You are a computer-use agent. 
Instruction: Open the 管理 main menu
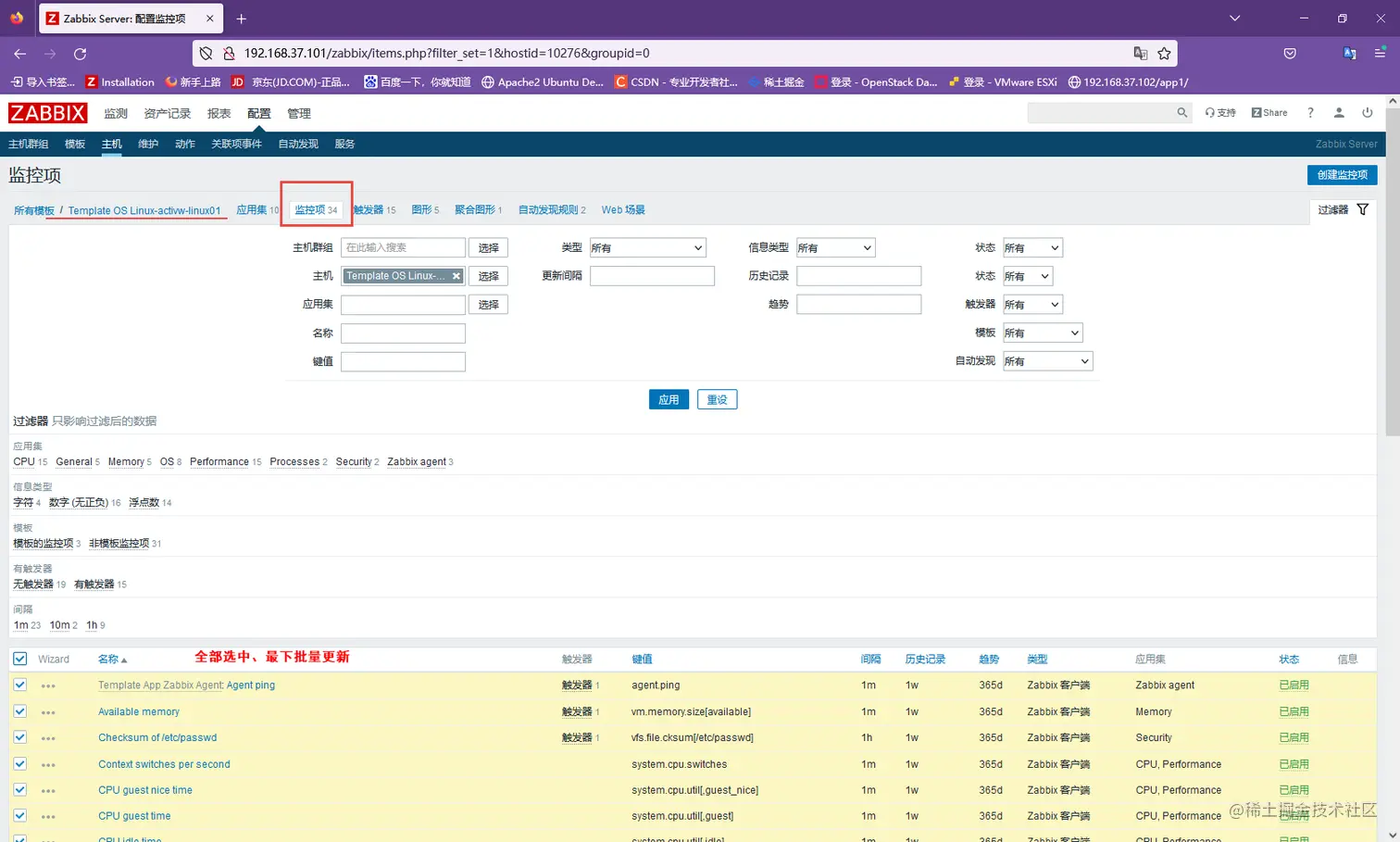click(x=299, y=113)
